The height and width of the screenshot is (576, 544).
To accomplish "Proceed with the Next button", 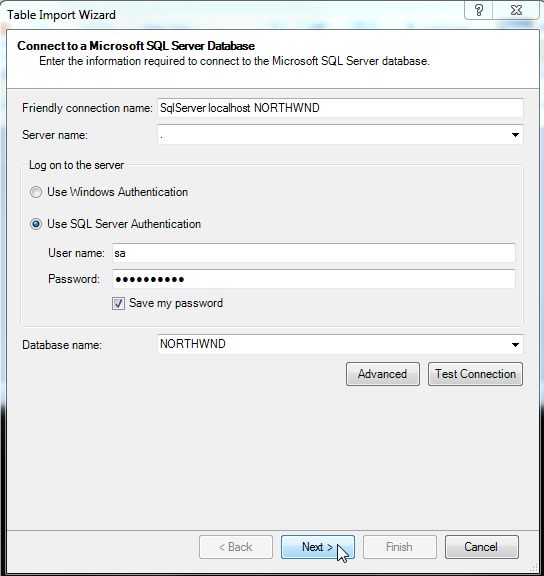I will tap(318, 547).
